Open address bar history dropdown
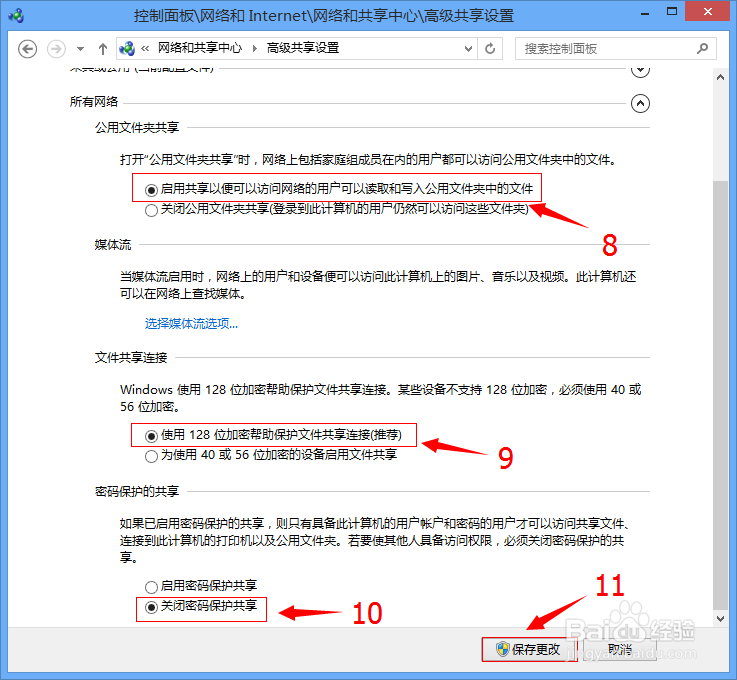 (x=468, y=48)
